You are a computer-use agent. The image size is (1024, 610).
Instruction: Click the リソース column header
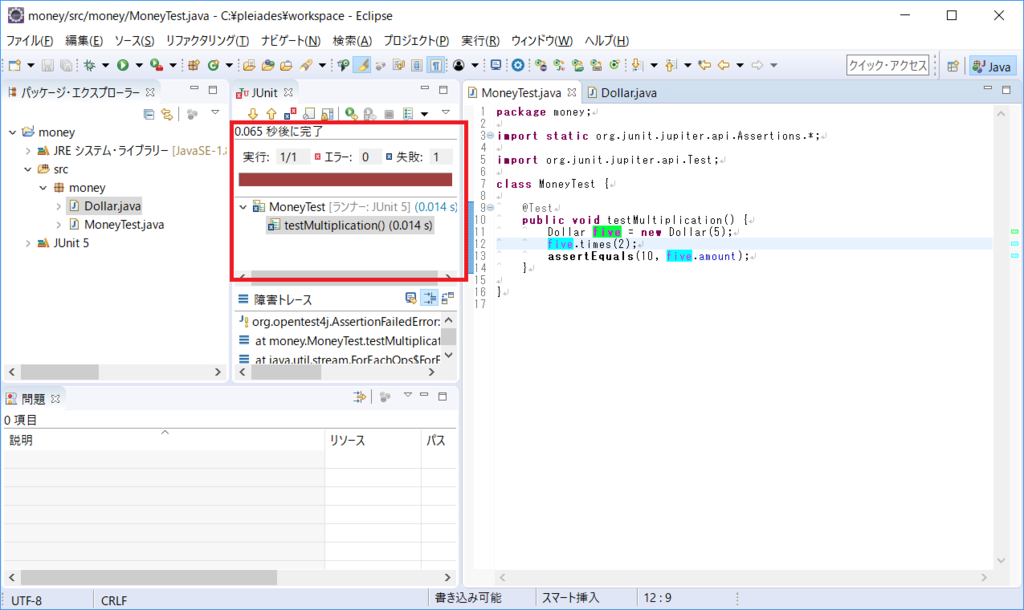click(373, 440)
